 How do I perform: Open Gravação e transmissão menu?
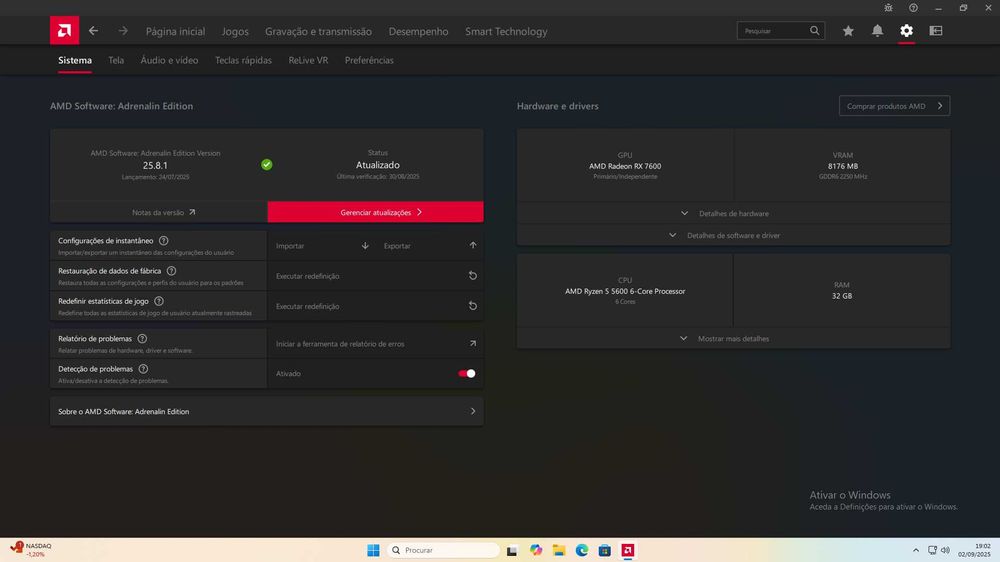[318, 31]
